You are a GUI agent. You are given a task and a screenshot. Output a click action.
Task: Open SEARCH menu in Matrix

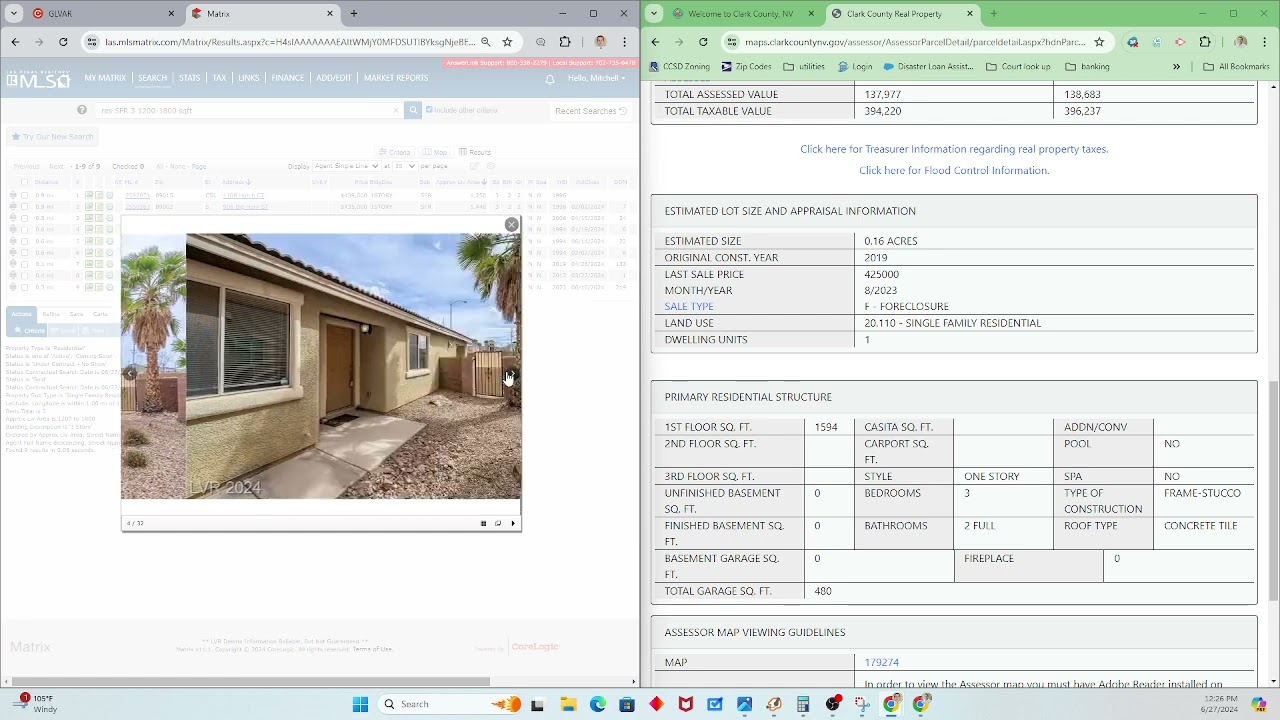[x=152, y=78]
